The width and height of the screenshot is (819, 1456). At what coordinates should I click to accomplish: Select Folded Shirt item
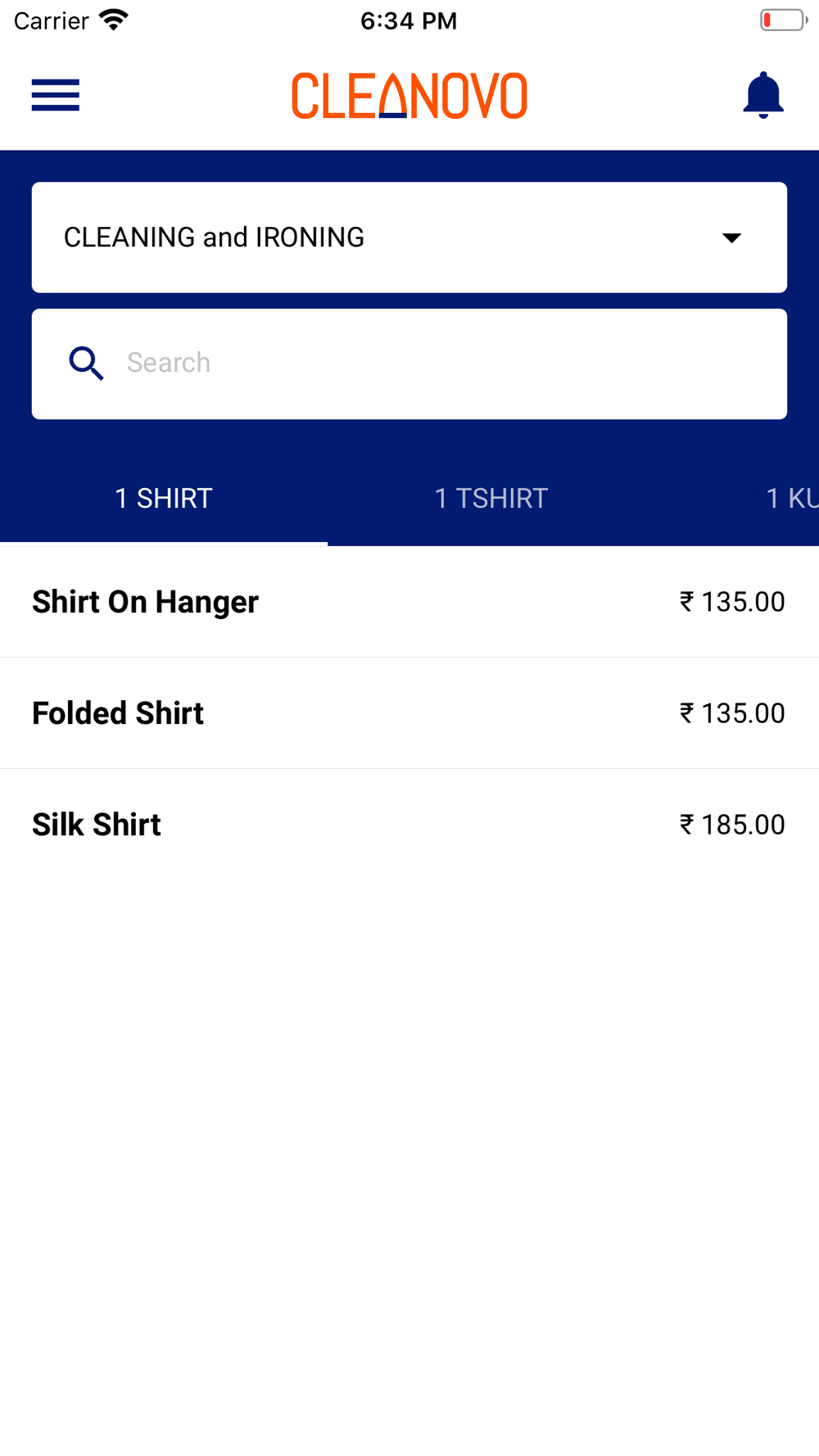pos(409,713)
